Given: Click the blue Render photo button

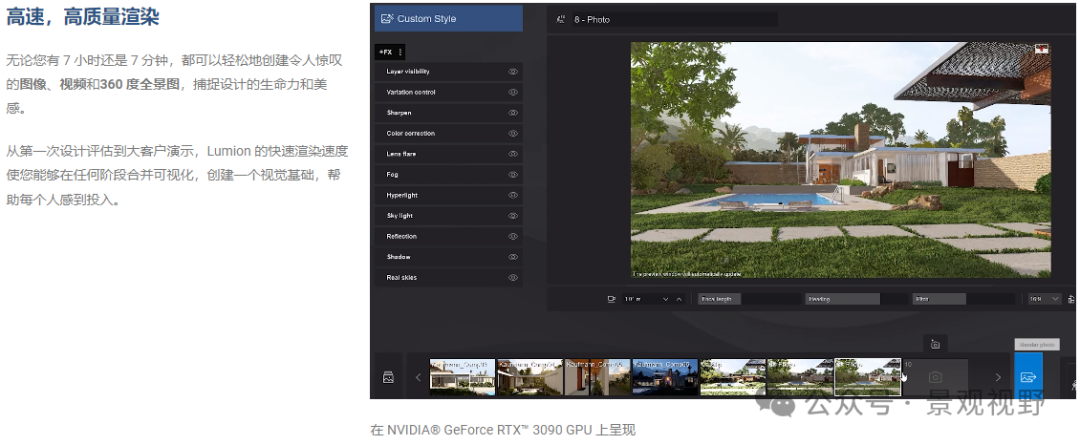Looking at the screenshot, I should [1028, 375].
